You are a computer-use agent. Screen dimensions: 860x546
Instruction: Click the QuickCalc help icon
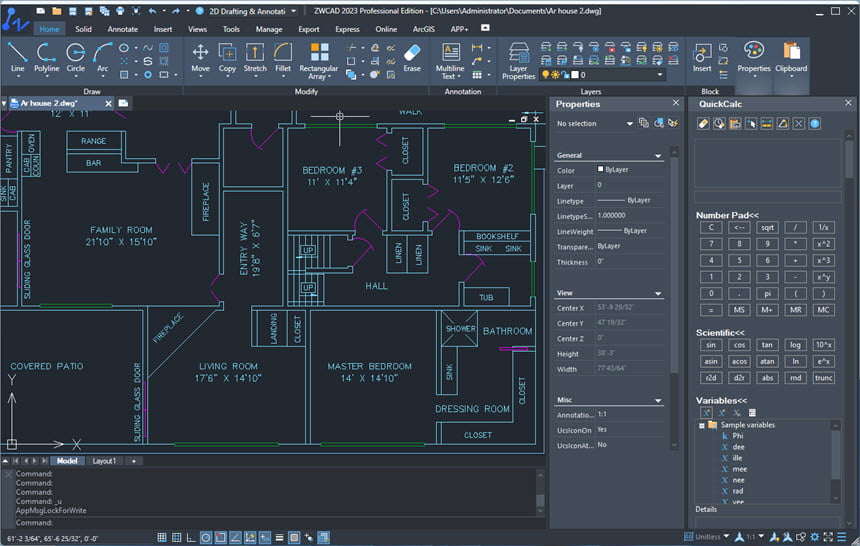coord(814,124)
